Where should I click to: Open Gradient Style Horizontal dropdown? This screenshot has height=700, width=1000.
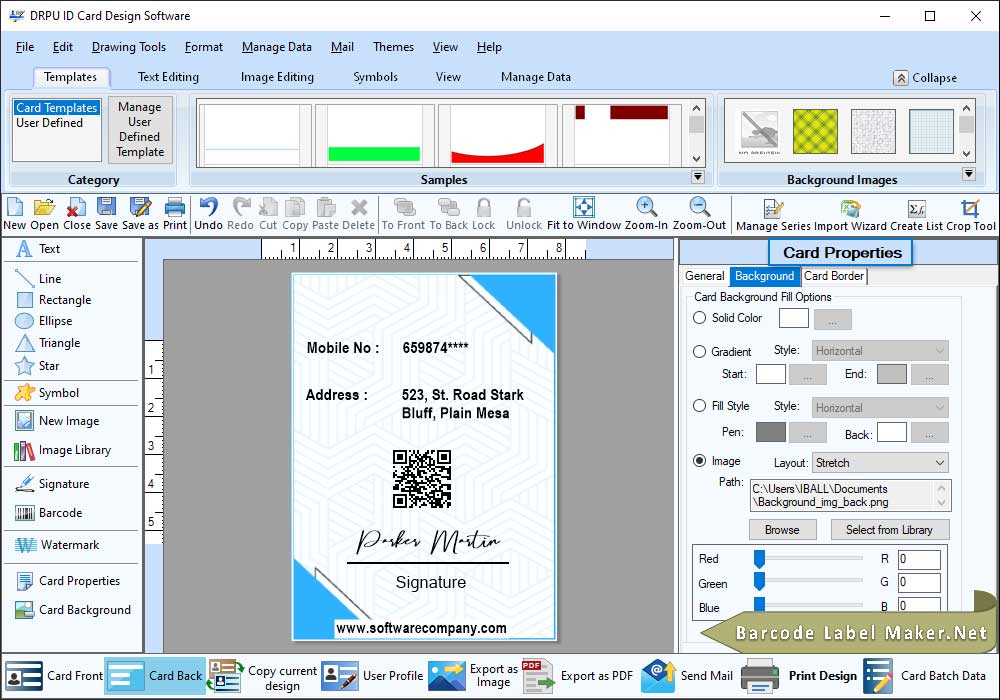(880, 351)
